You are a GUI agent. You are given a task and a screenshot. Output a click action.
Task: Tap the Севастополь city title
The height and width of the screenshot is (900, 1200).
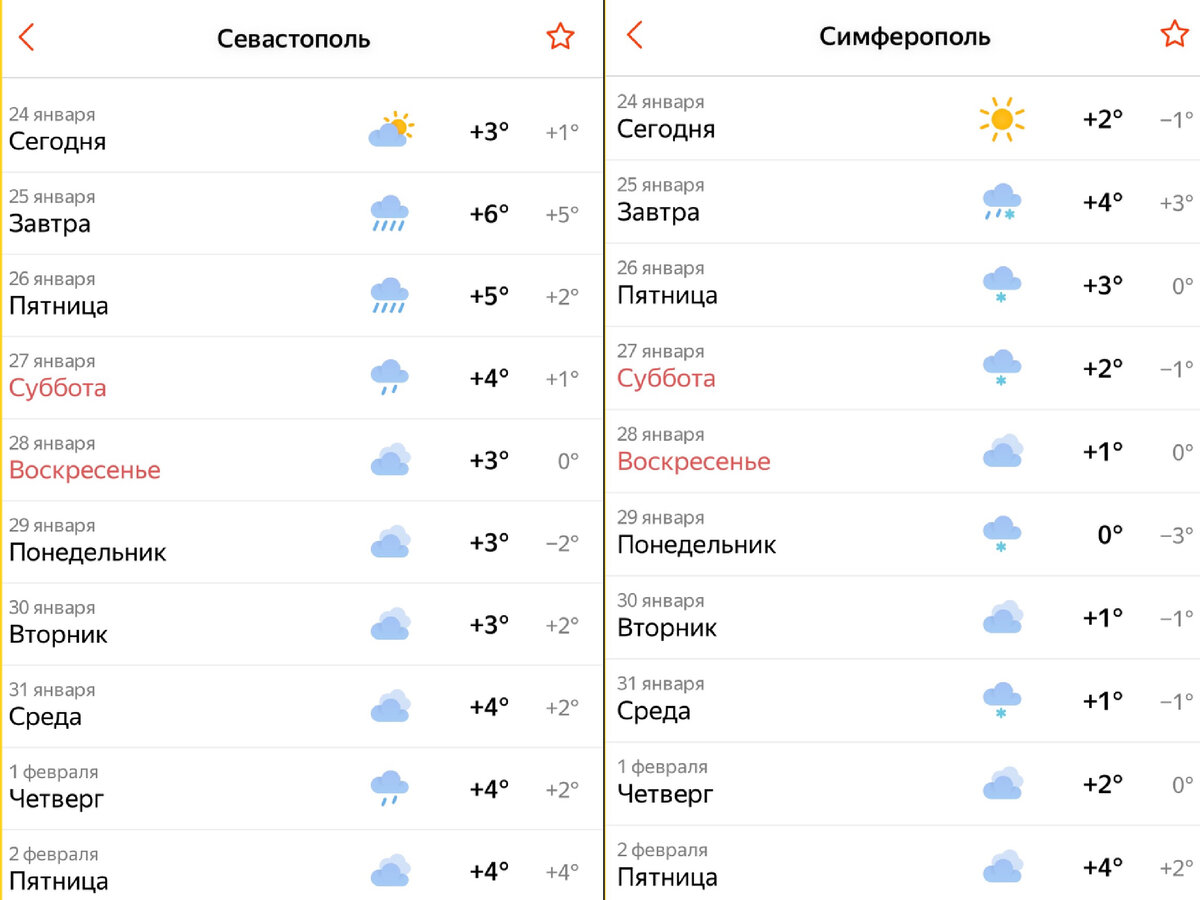[294, 39]
